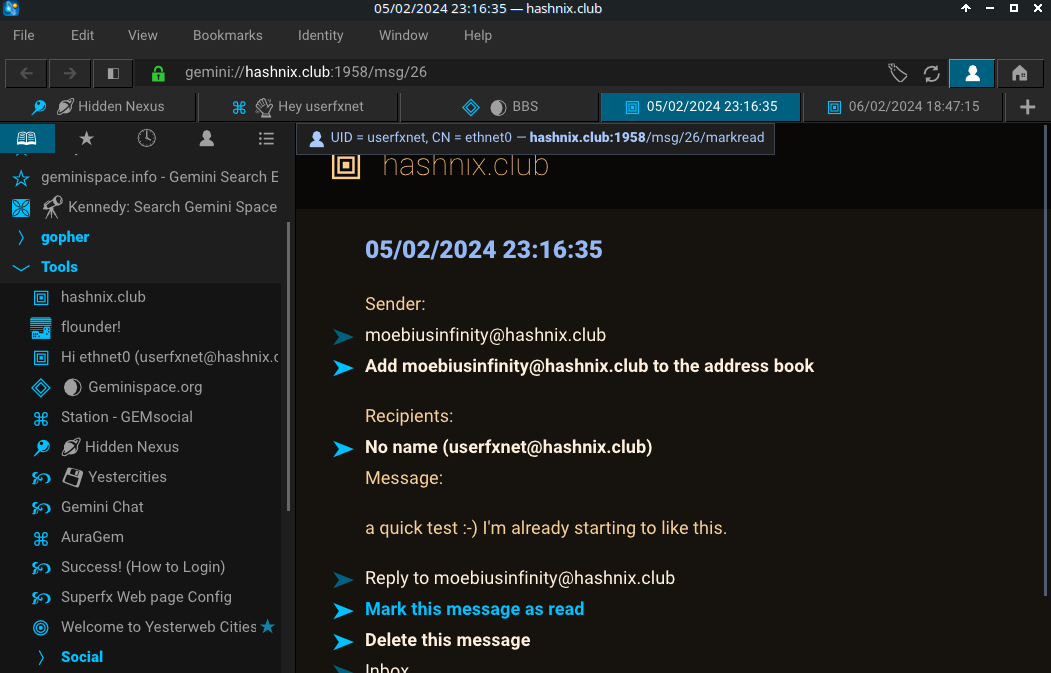Click the bookmark tag icon in URL bar
Screen dimensions: 1051x673
(897, 73)
